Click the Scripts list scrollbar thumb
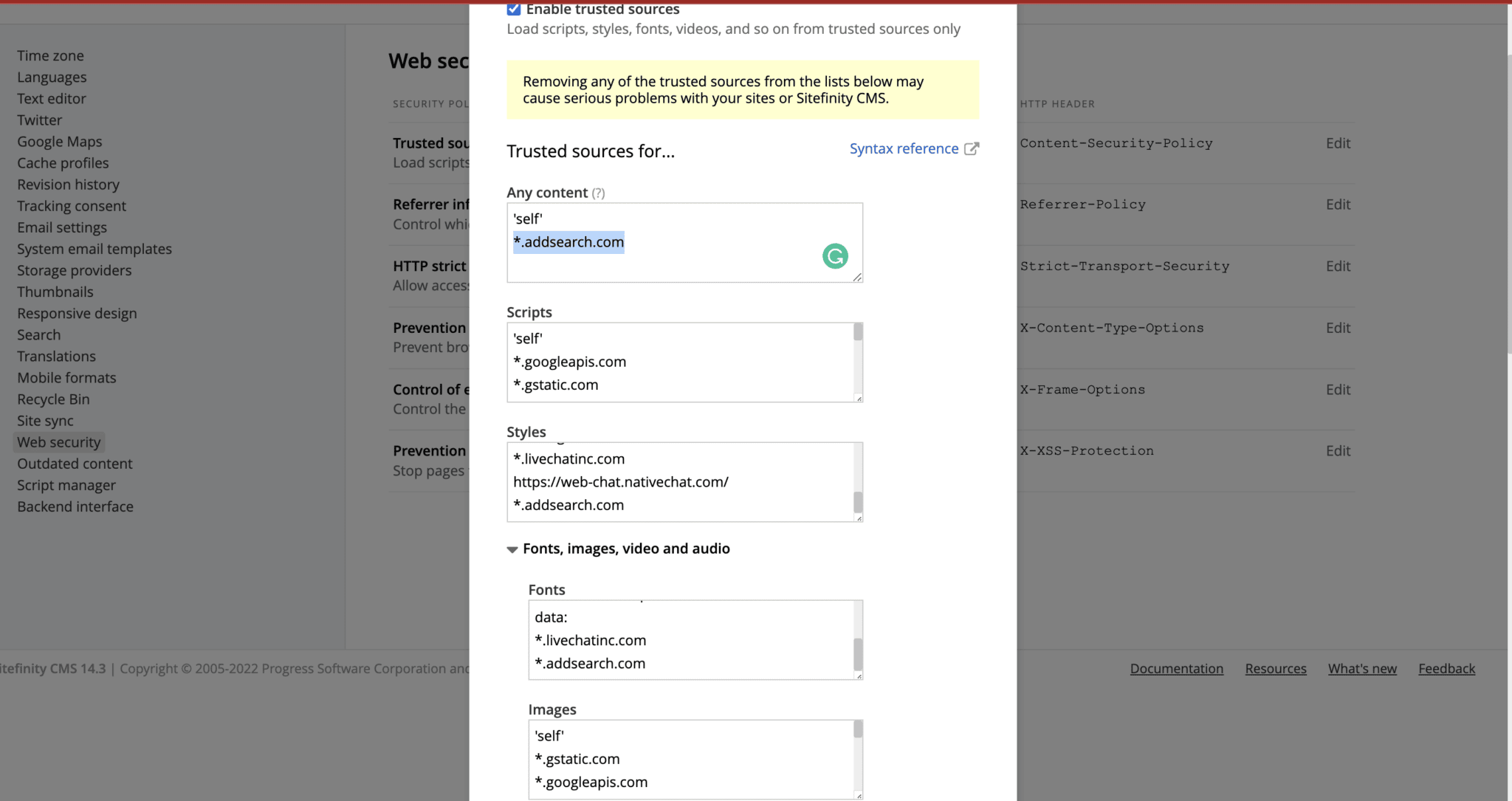This screenshot has height=801, width=1512. pos(858,332)
